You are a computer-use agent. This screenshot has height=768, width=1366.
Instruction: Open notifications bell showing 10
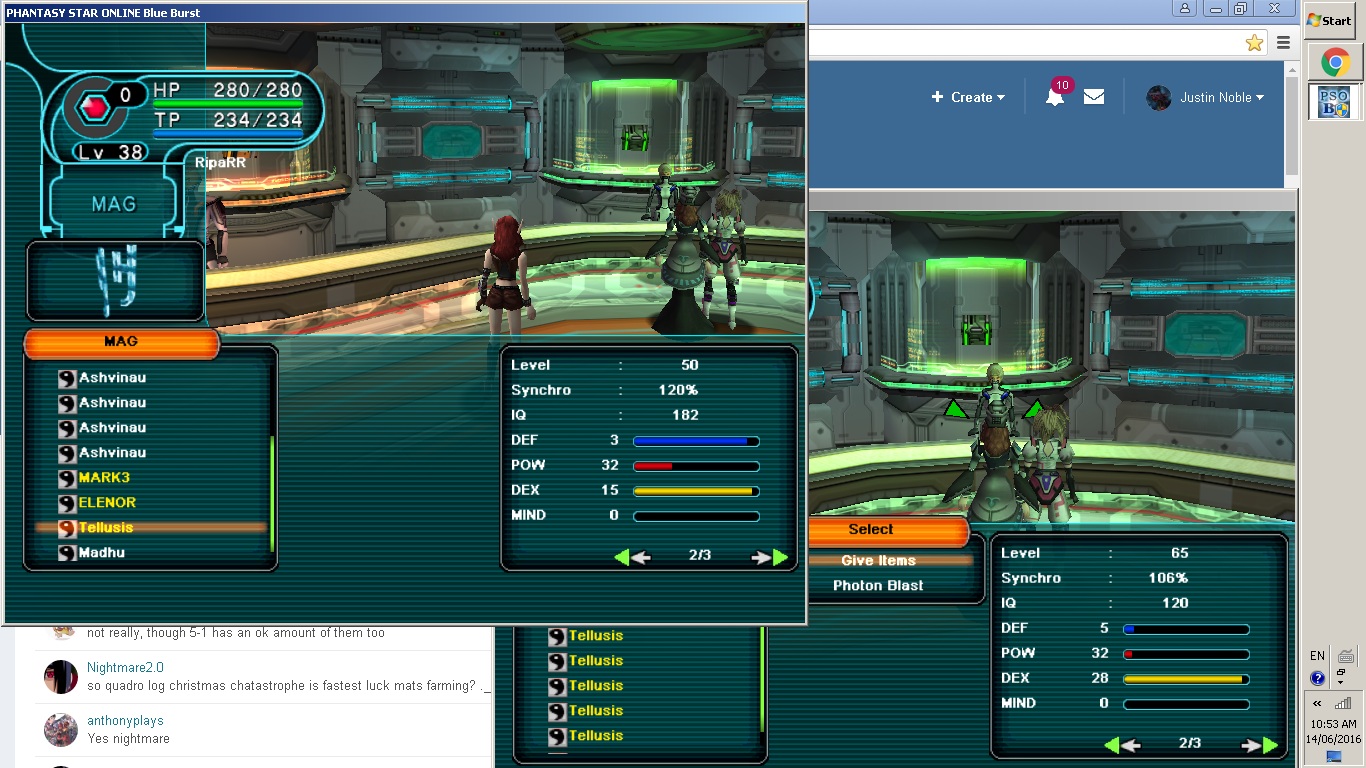pyautogui.click(x=1056, y=95)
